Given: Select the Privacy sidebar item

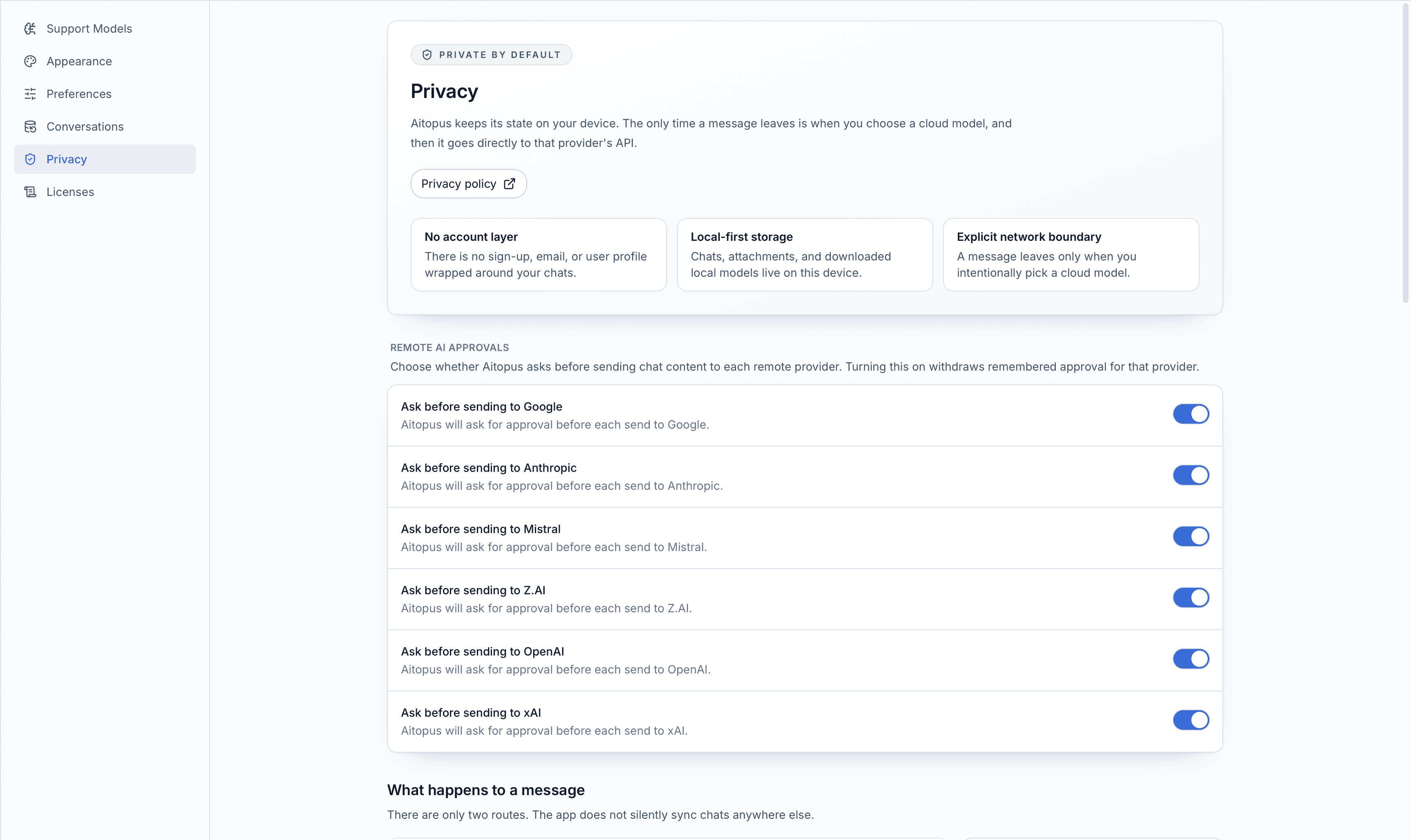Looking at the screenshot, I should coord(105,159).
